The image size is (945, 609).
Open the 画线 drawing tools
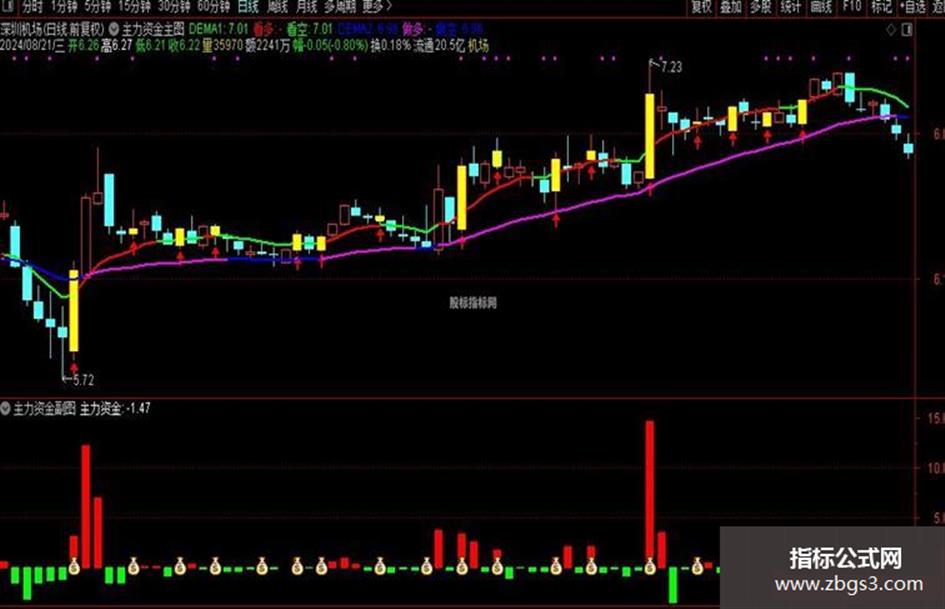[821, 7]
